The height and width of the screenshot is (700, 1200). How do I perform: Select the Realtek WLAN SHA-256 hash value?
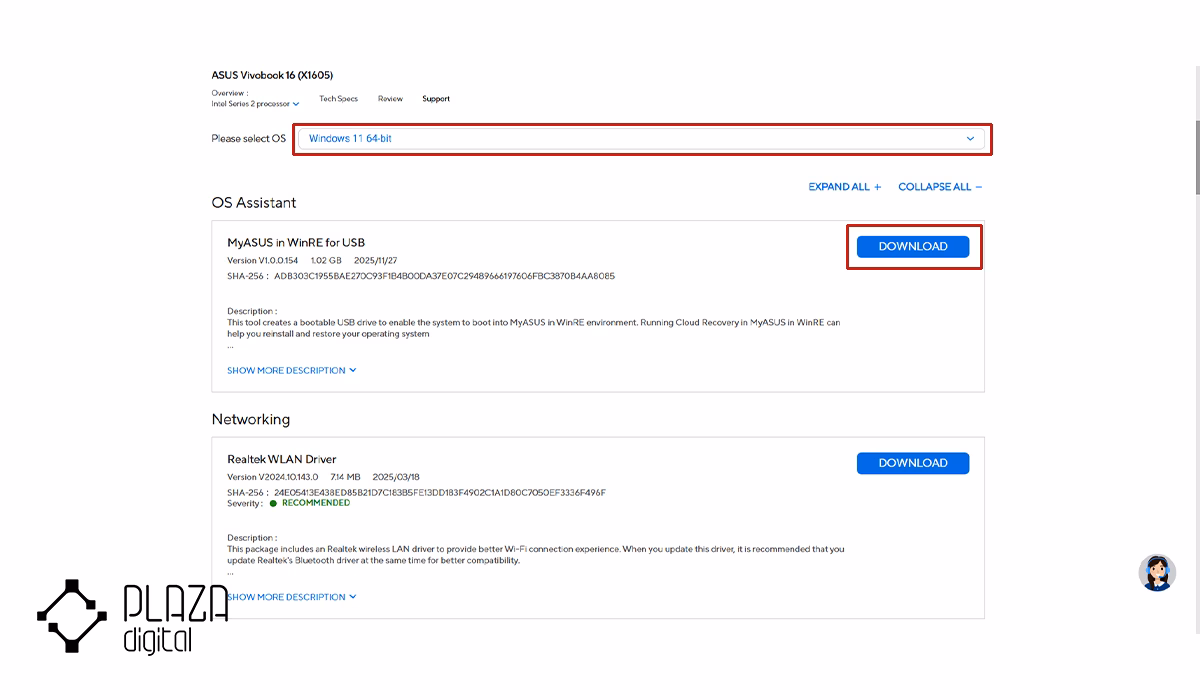click(440, 493)
